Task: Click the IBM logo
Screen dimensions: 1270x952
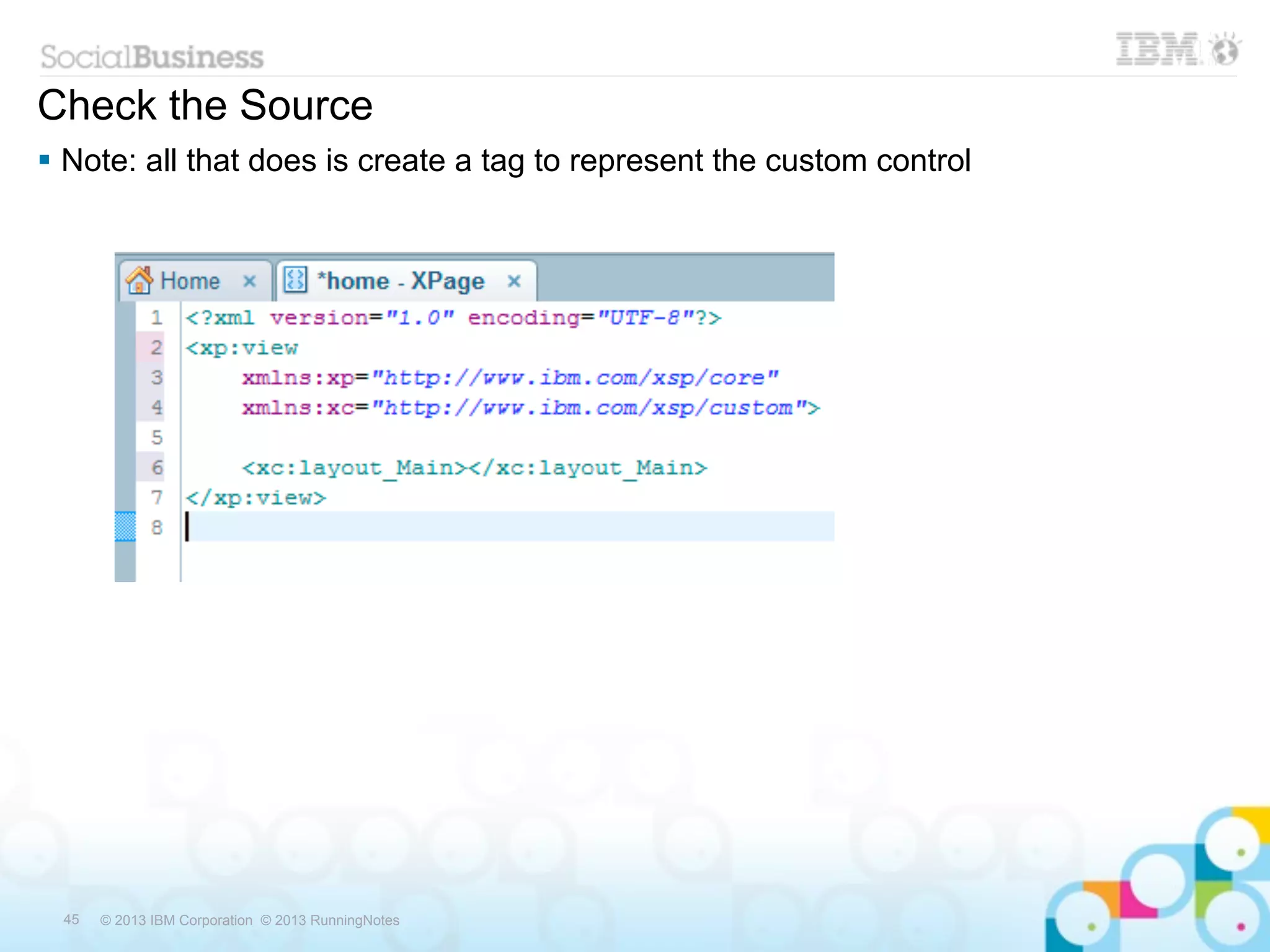Action: coord(1158,50)
